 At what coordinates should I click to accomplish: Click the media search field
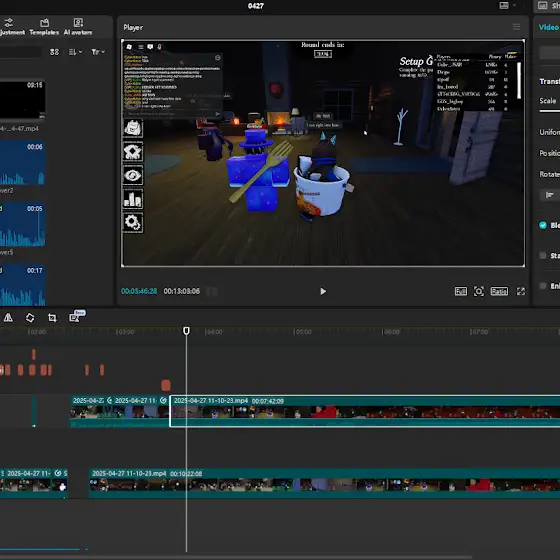(21, 52)
